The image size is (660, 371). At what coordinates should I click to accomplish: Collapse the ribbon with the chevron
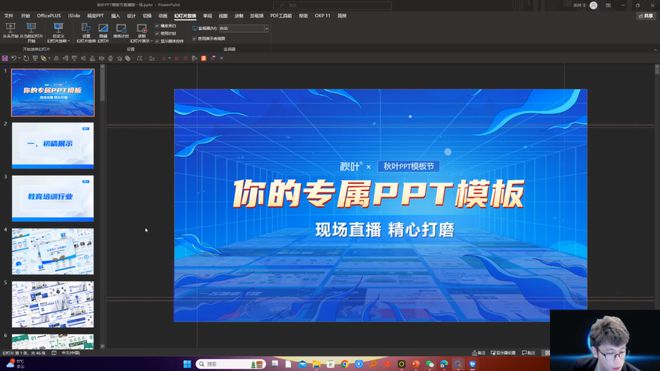[655, 50]
